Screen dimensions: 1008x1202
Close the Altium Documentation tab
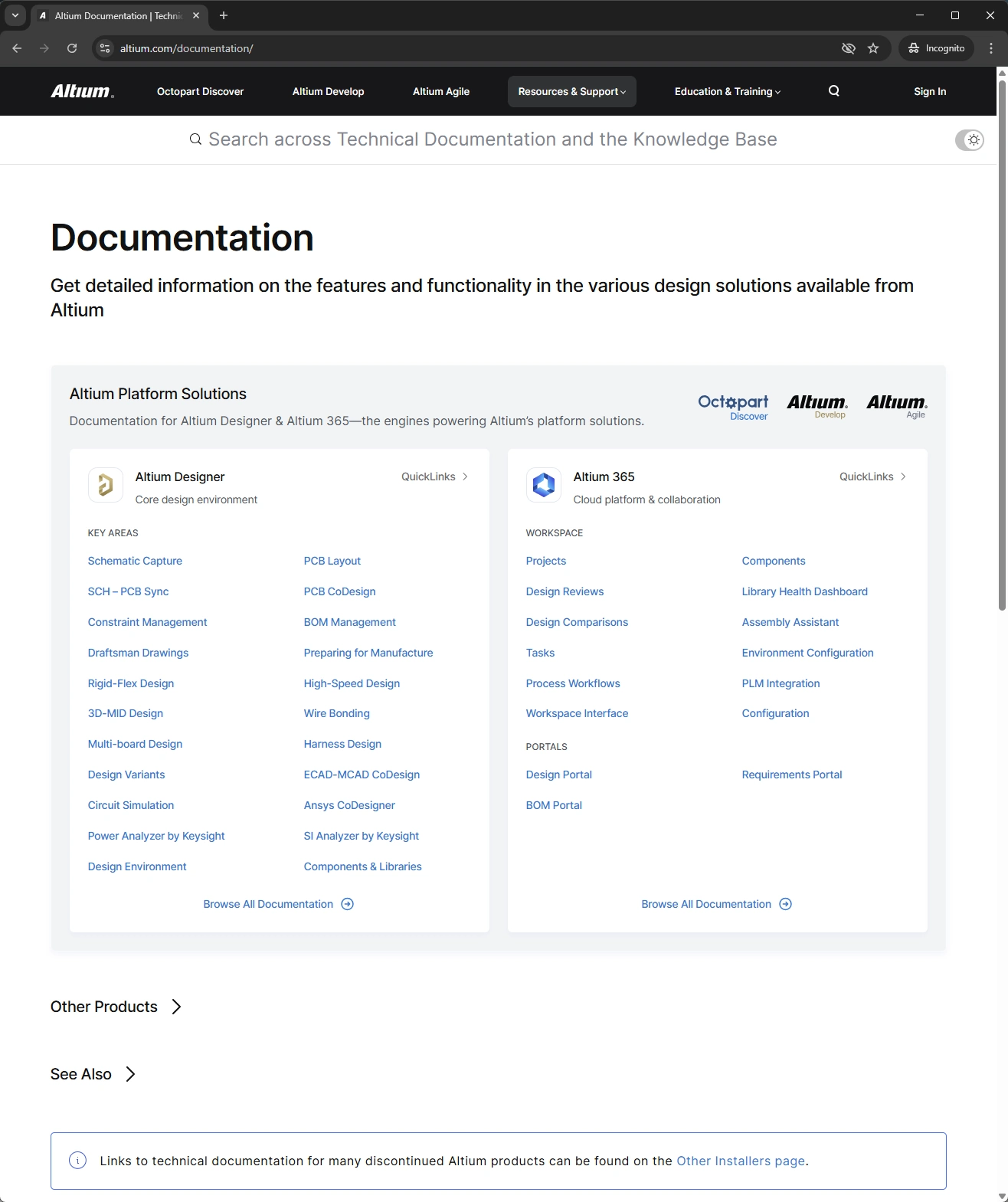(x=196, y=15)
